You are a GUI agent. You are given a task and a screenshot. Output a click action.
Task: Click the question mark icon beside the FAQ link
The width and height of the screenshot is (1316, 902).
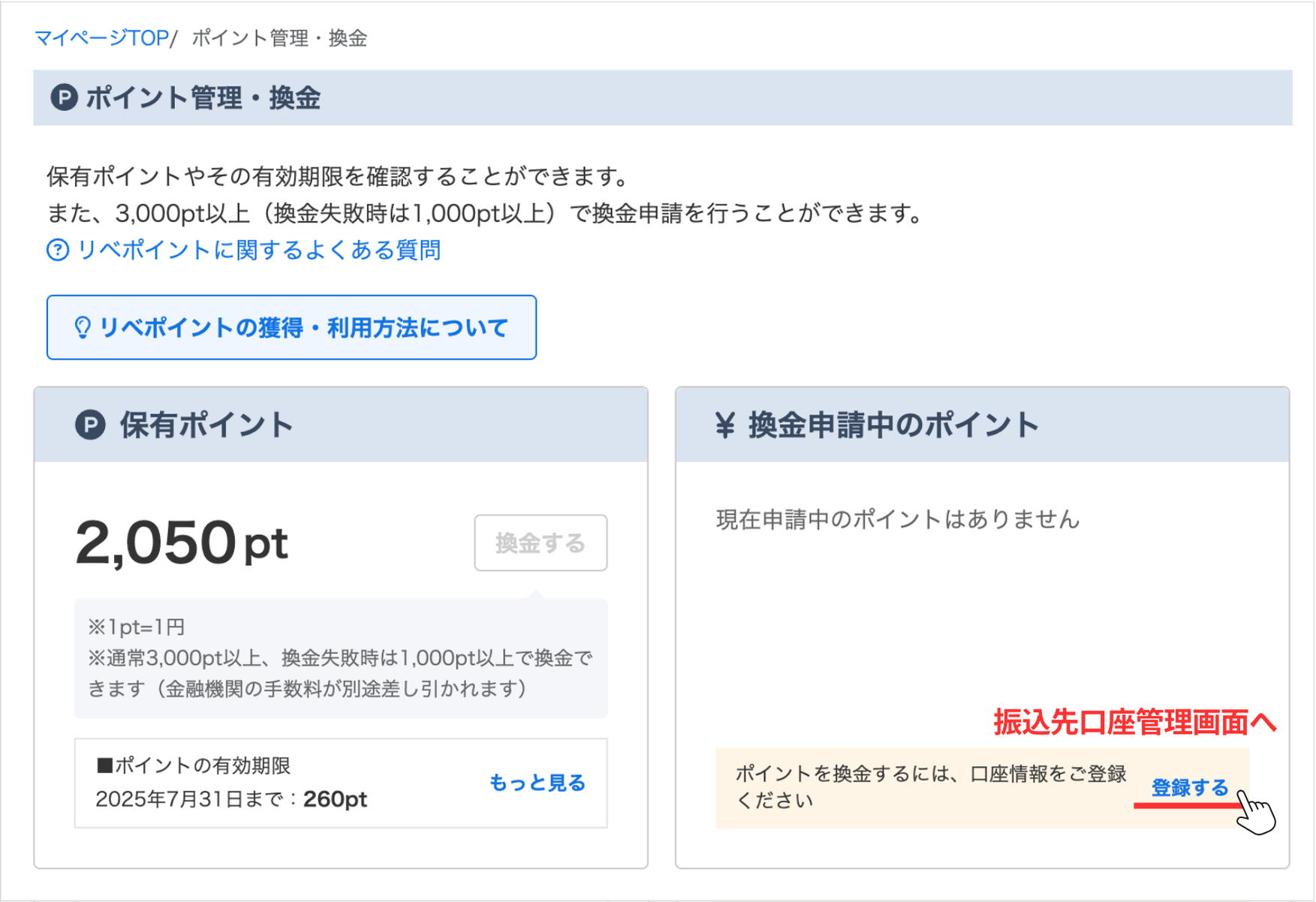point(58,250)
